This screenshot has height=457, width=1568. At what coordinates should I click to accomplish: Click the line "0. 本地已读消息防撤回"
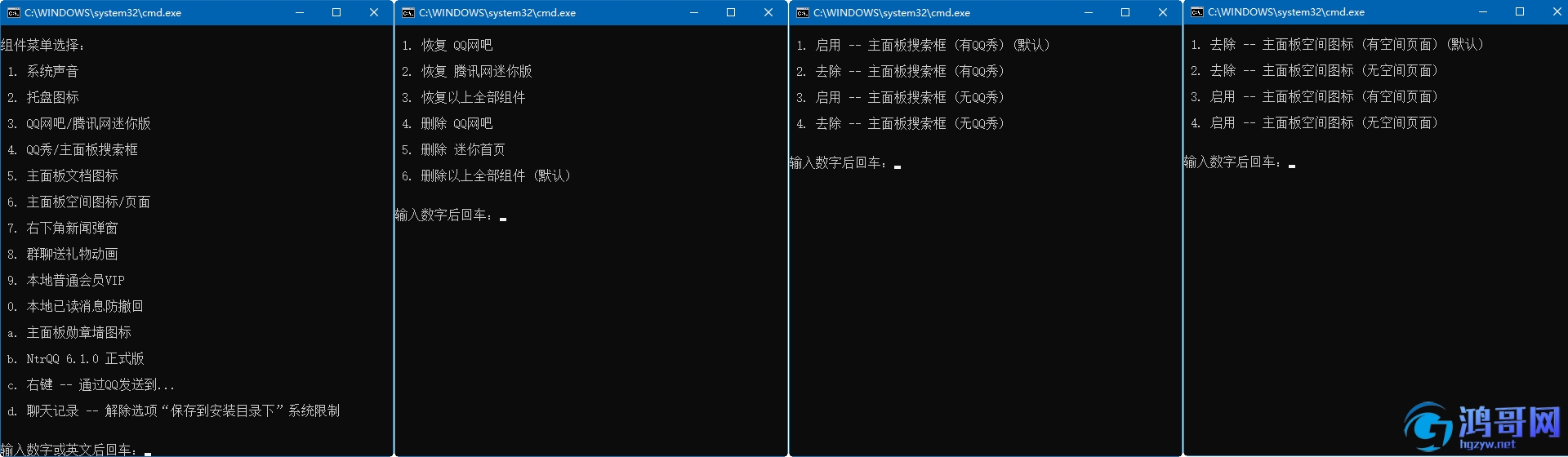point(76,307)
